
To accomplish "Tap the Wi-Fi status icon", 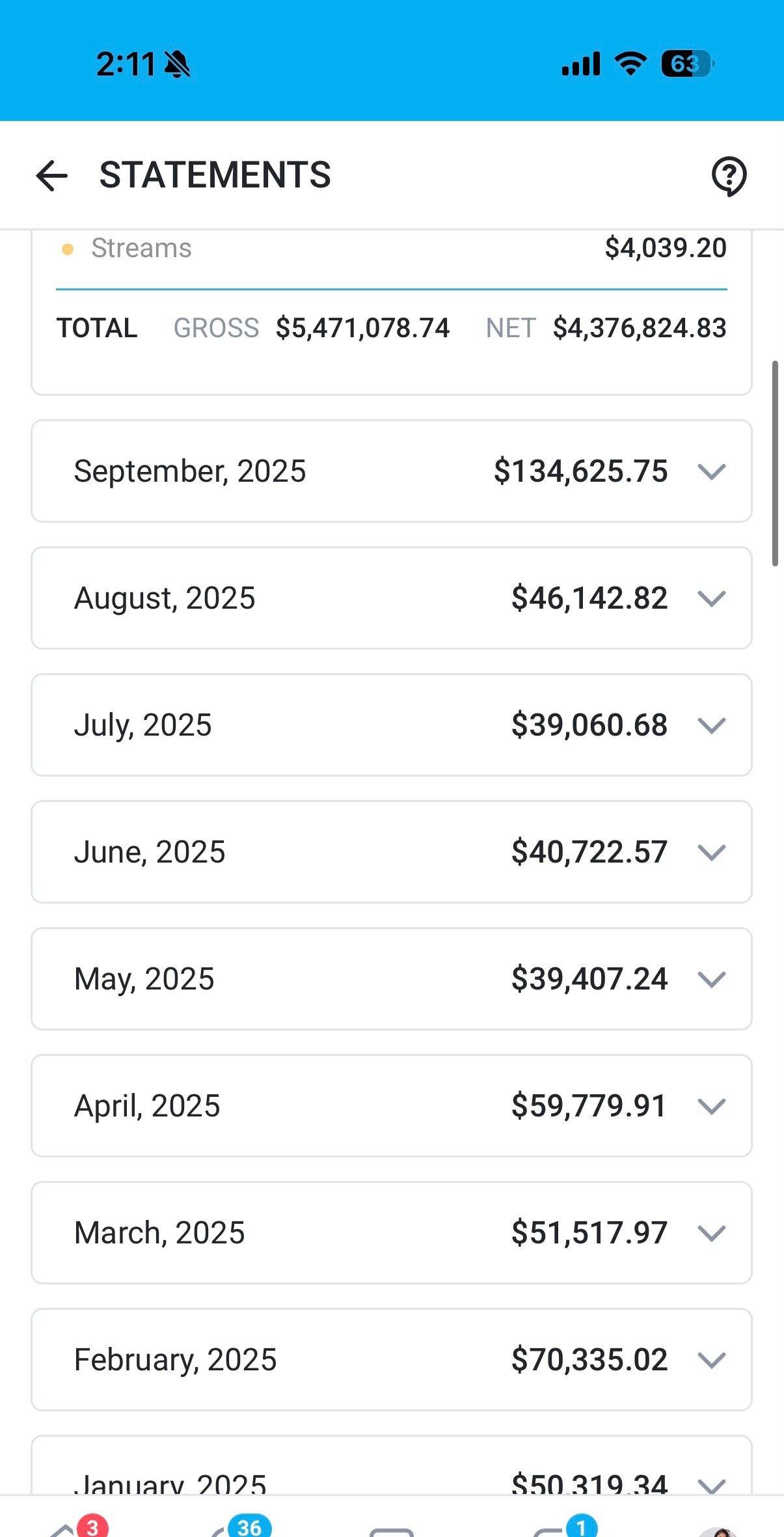I will click(x=630, y=64).
